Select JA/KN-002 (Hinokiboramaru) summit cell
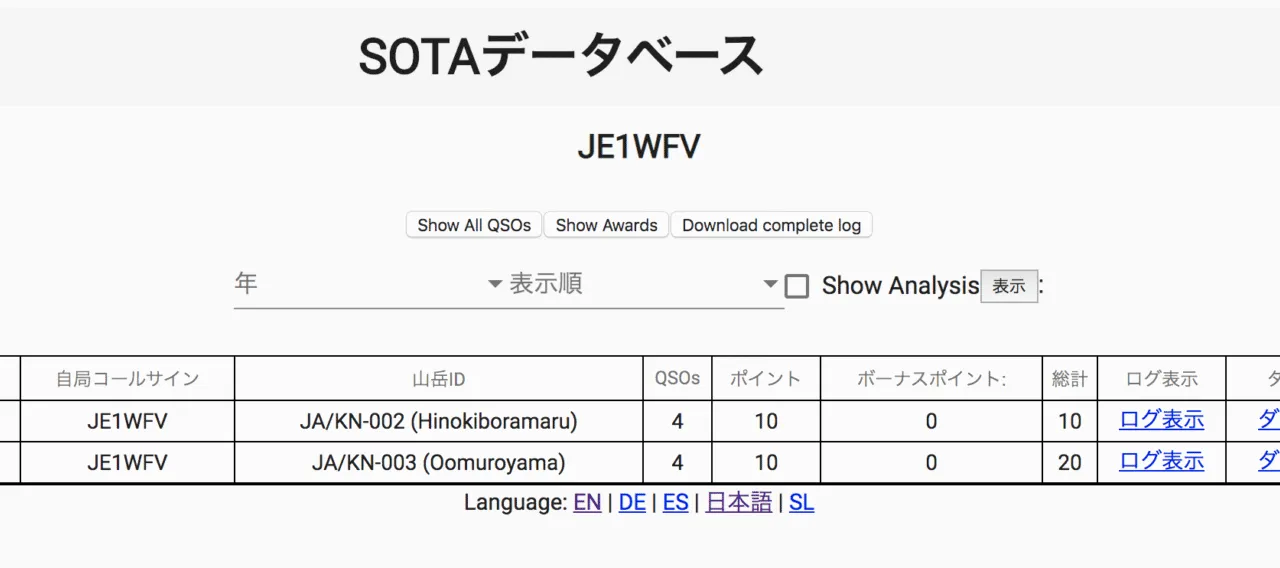Screen dimensions: 1280x568 click(x=438, y=422)
